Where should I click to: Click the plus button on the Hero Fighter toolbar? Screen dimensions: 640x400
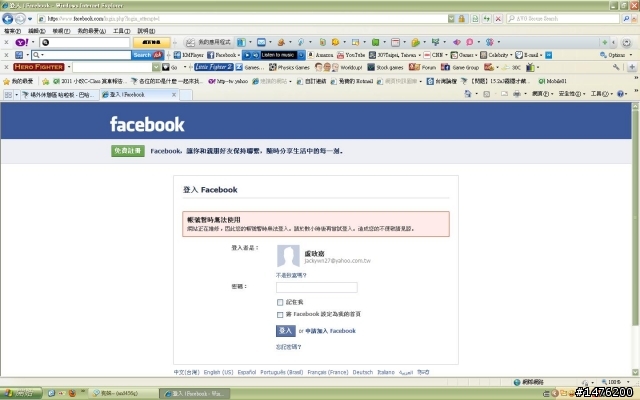pos(632,67)
